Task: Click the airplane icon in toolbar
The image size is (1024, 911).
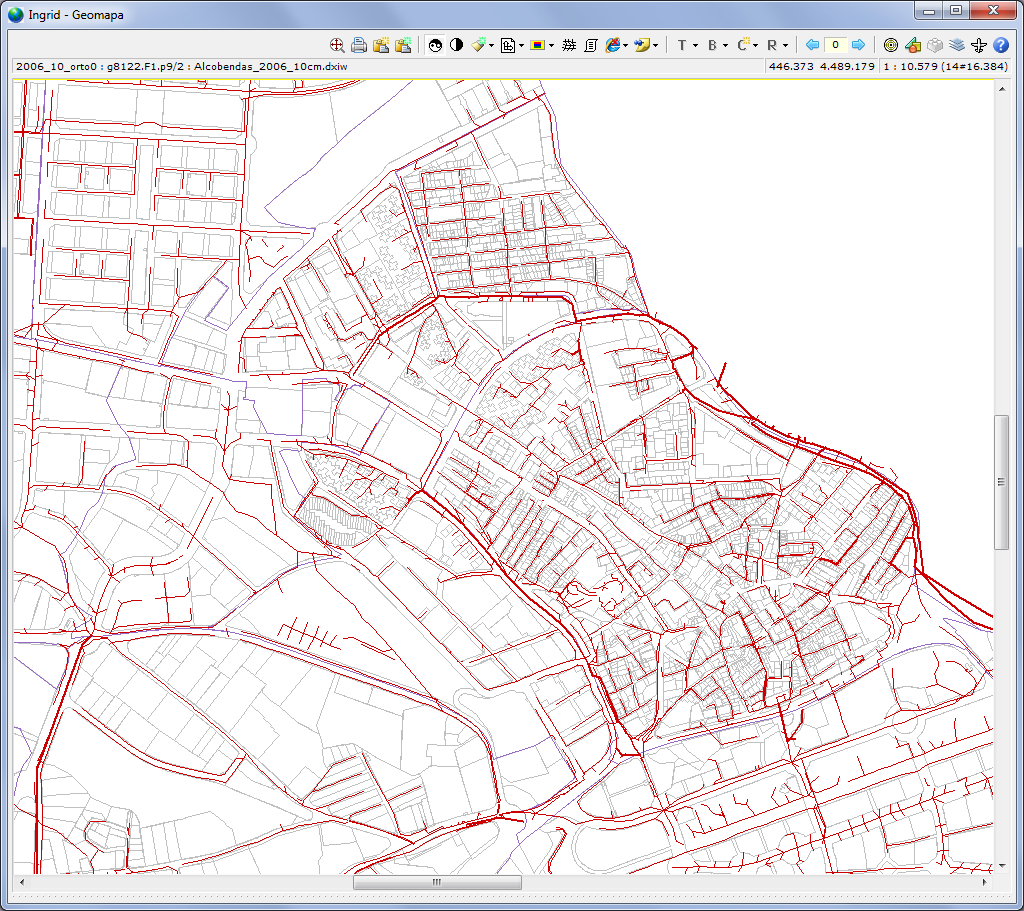Action: coord(979,45)
